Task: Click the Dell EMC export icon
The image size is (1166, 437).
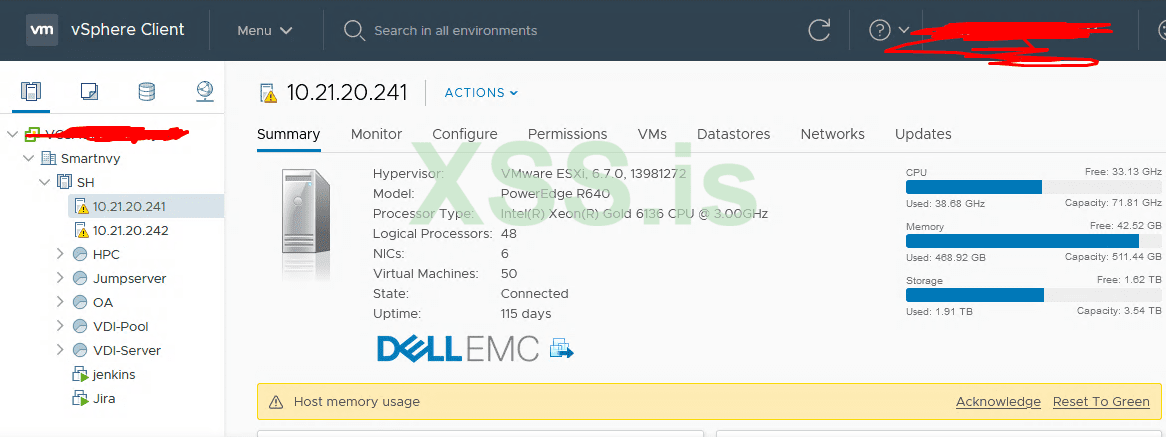Action: pos(563,348)
